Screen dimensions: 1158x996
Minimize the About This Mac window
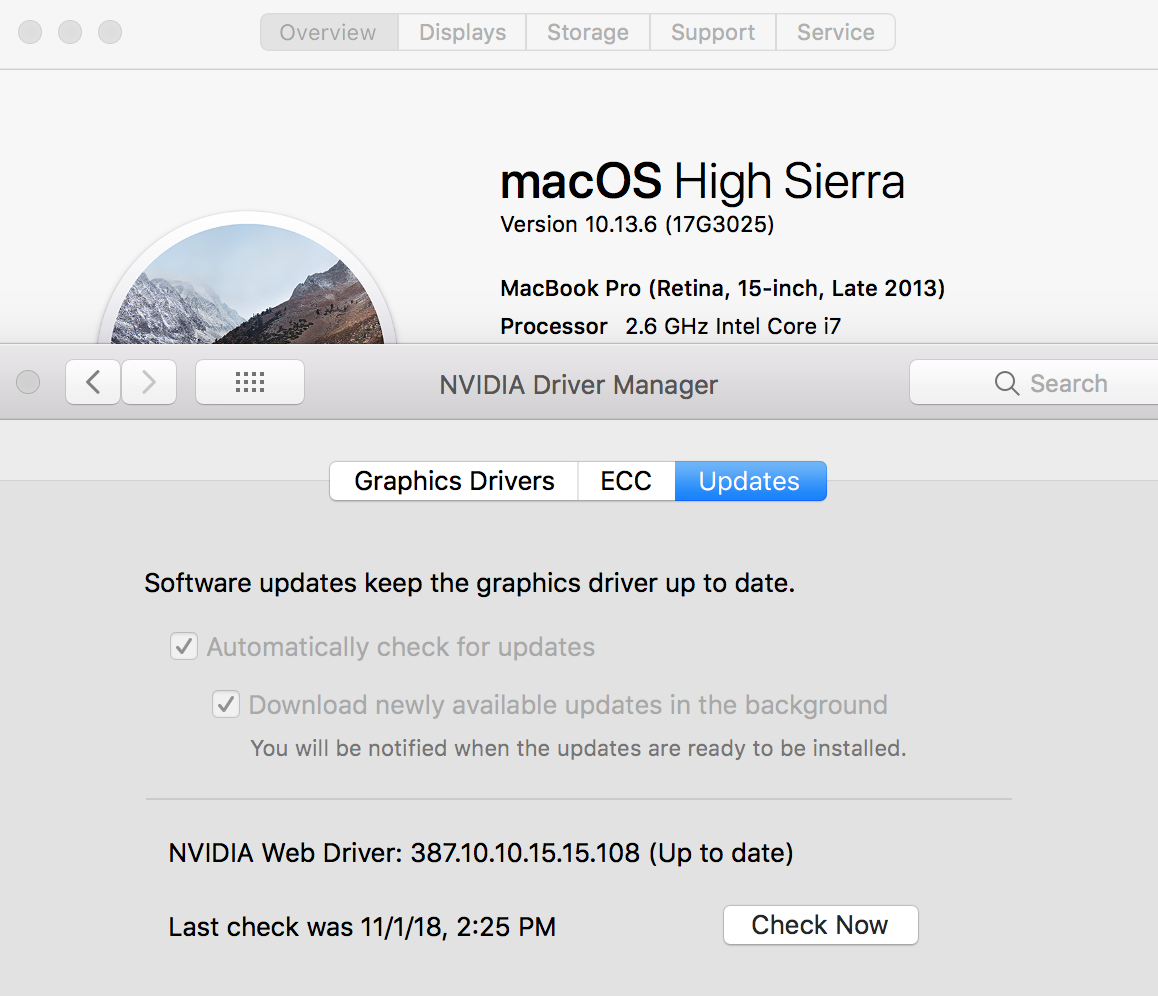[x=70, y=32]
